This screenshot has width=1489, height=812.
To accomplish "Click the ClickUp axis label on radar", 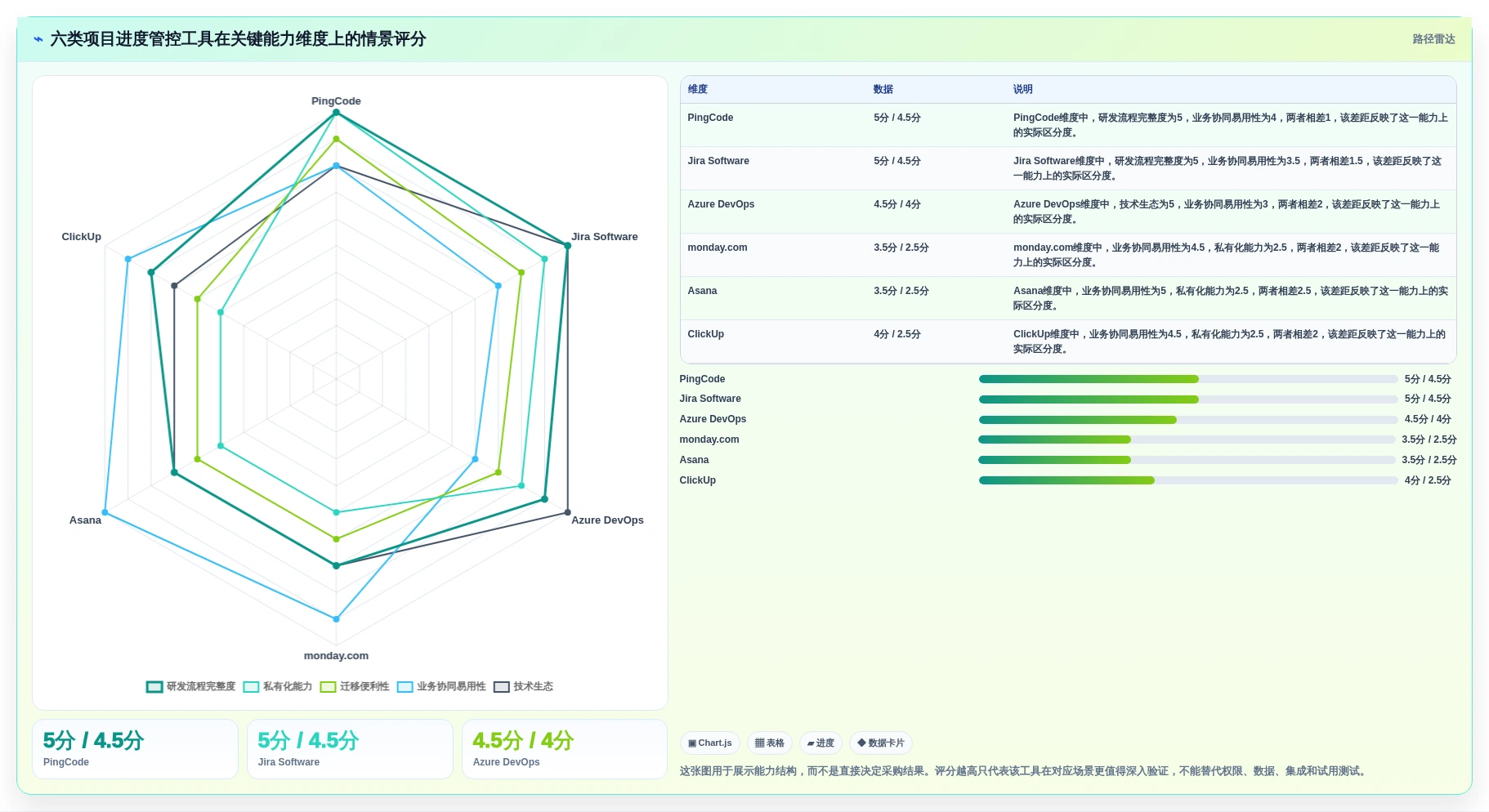I will (x=82, y=237).
